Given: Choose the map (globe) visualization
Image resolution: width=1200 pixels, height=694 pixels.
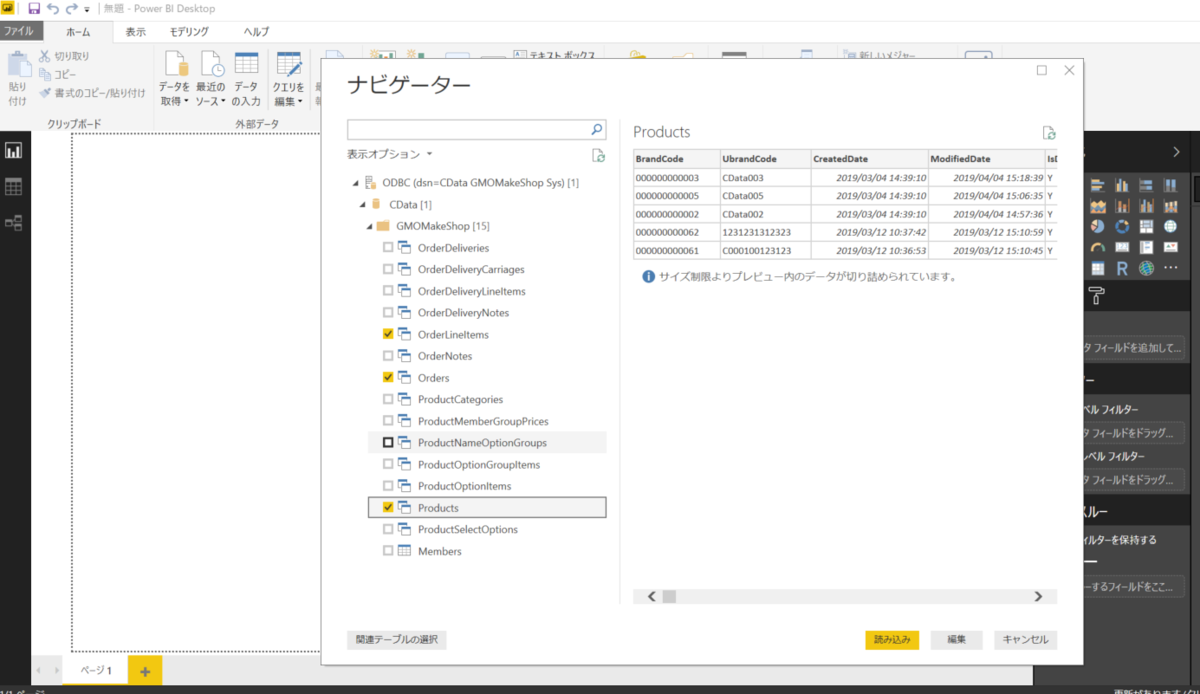Looking at the screenshot, I should click(1170, 227).
